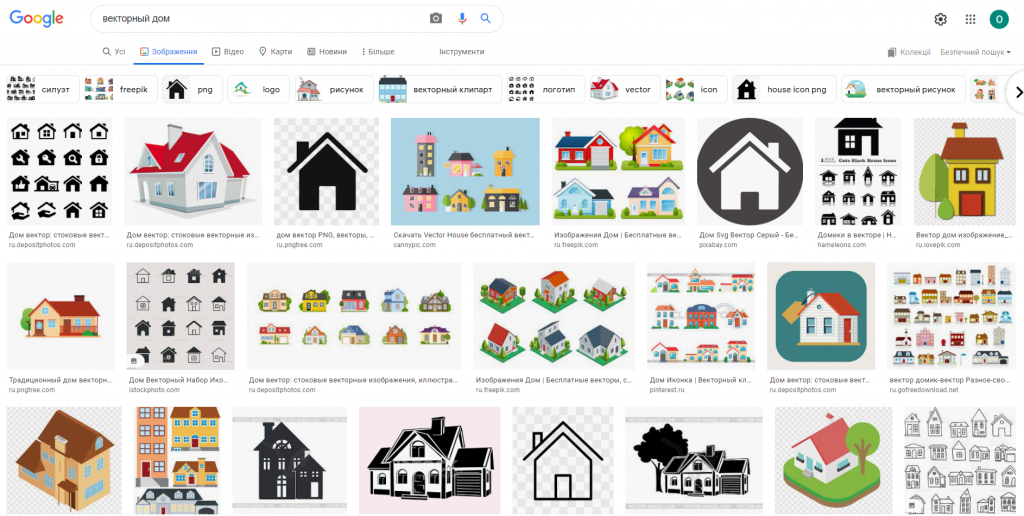Click the blue magnifier search icon
1024x516 pixels.
485,19
